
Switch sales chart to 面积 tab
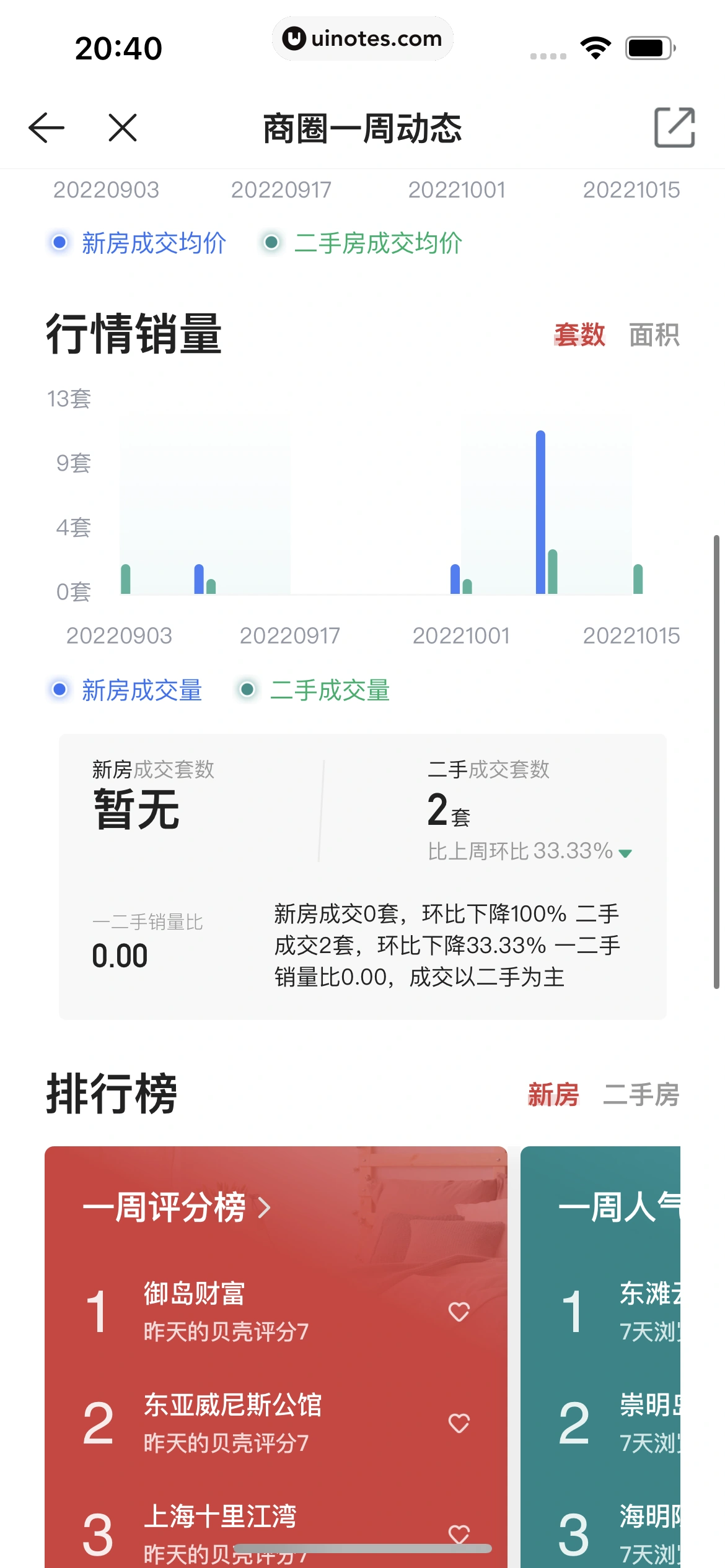point(654,335)
